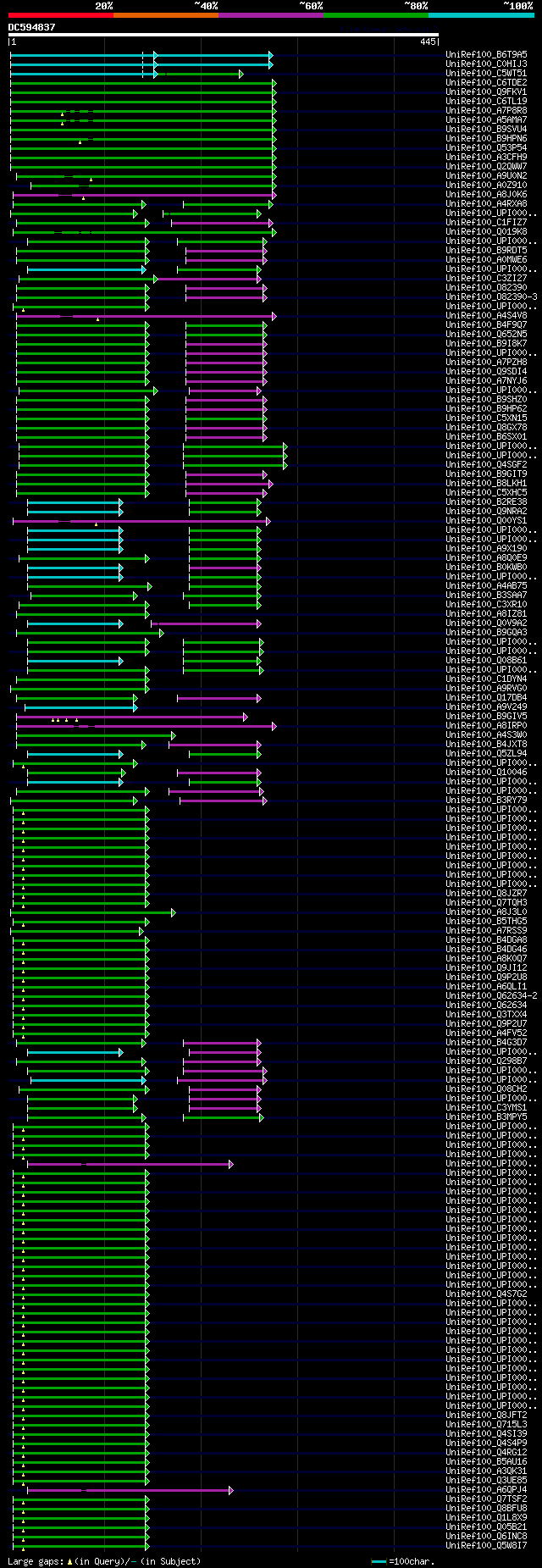
Task: Click the orange ~40% color legend segment
Action: click(x=166, y=15)
